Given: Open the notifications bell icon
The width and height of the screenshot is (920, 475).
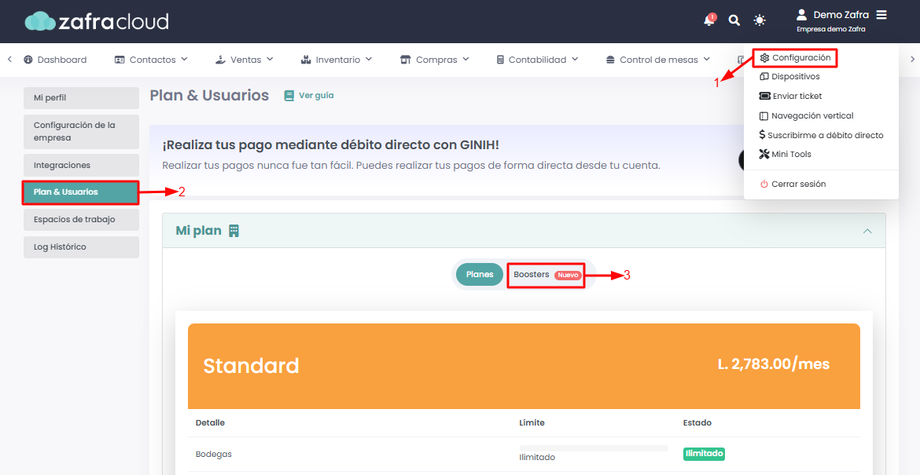Looking at the screenshot, I should 709,20.
